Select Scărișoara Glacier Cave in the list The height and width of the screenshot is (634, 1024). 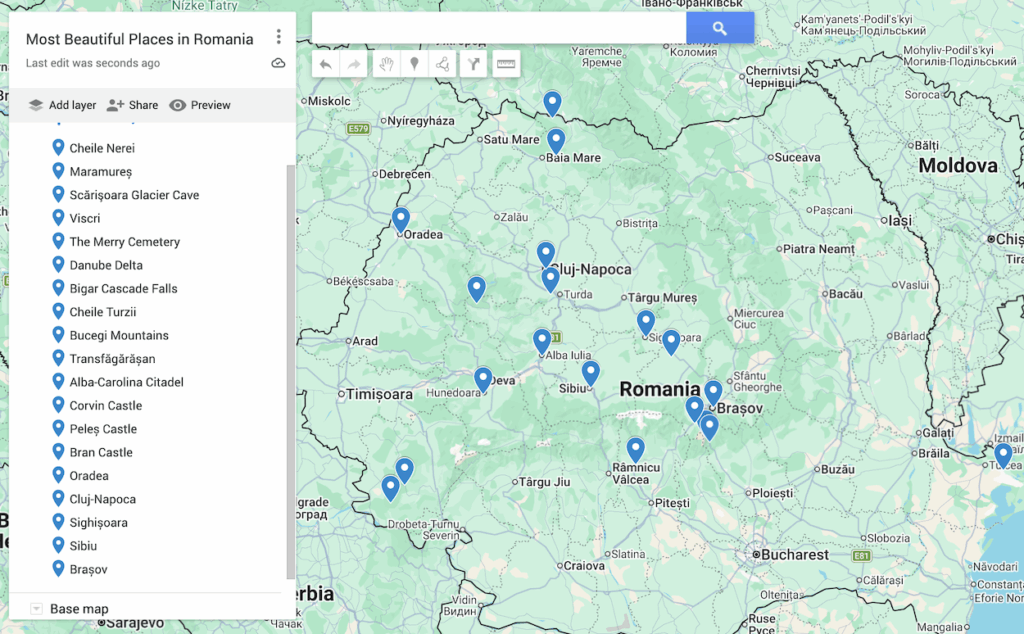(135, 195)
